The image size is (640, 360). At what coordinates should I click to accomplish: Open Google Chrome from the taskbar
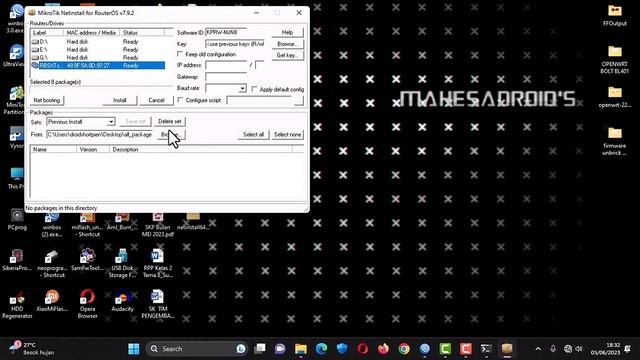coord(404,349)
